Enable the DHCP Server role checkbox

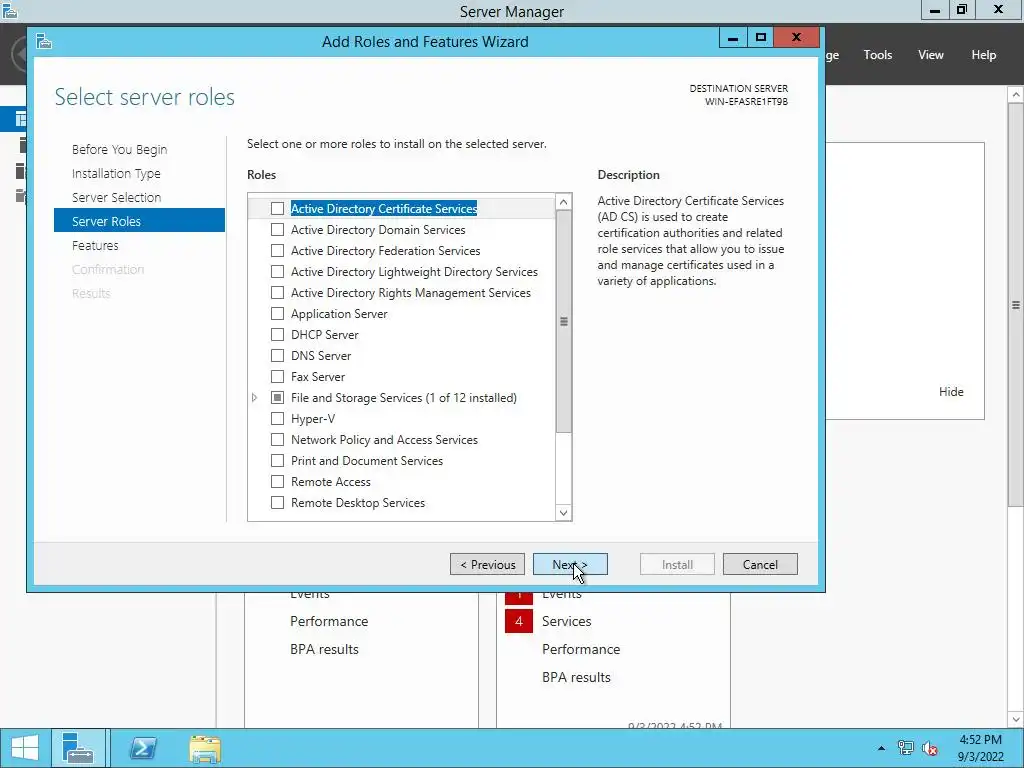click(278, 334)
